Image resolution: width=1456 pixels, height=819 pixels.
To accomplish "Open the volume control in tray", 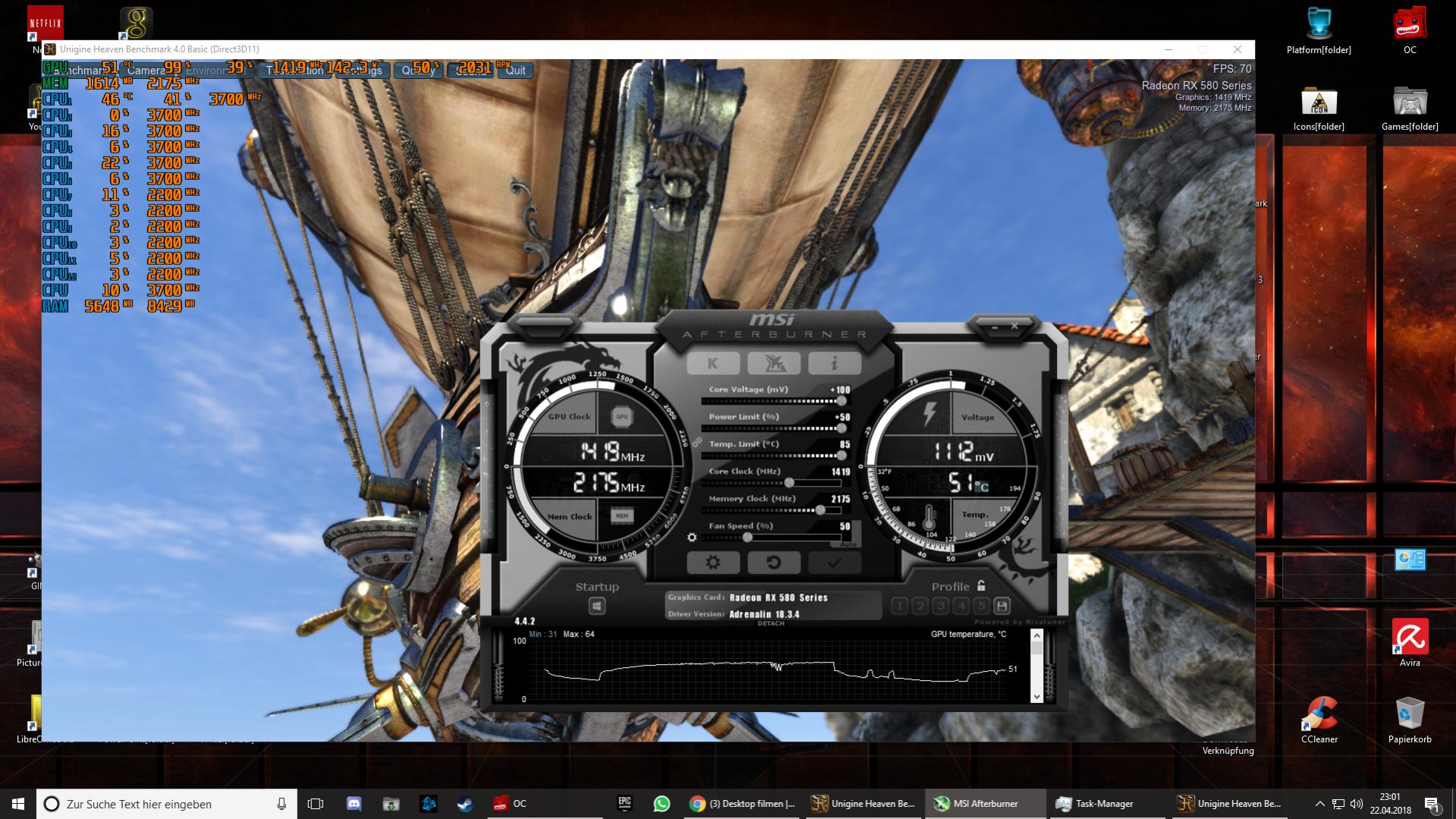I will click(x=1357, y=804).
